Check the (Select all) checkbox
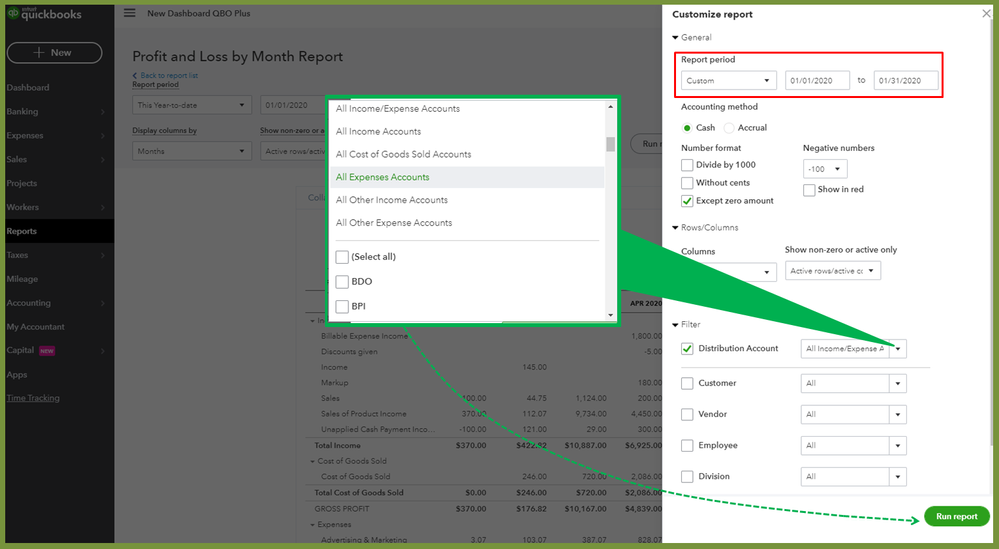 click(x=342, y=257)
